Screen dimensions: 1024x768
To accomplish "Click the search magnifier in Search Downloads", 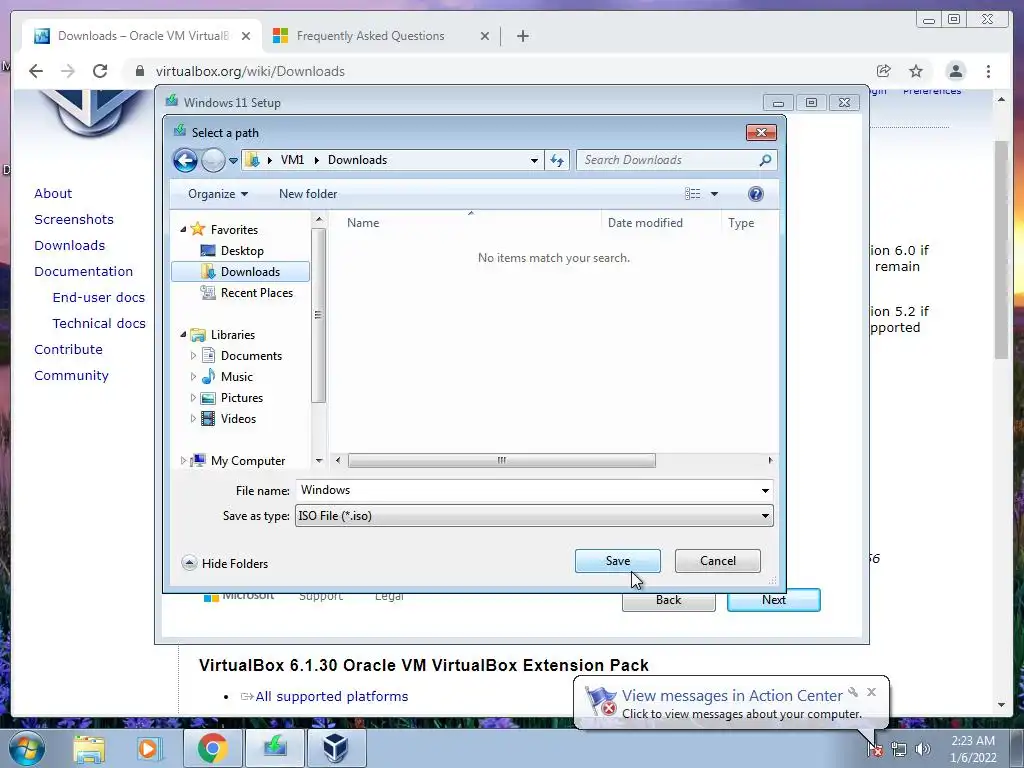I will point(765,160).
